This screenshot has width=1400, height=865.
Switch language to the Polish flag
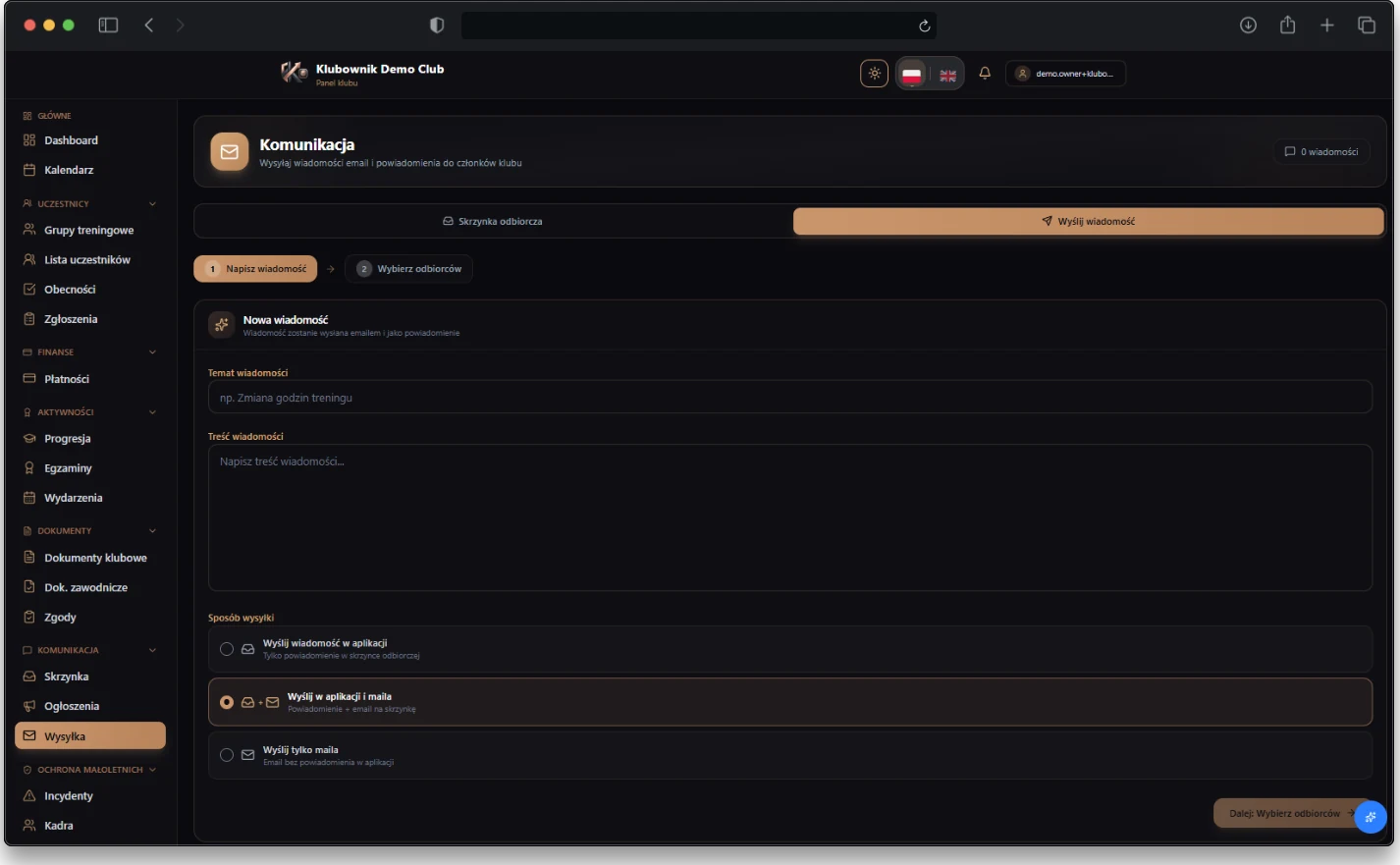(911, 75)
